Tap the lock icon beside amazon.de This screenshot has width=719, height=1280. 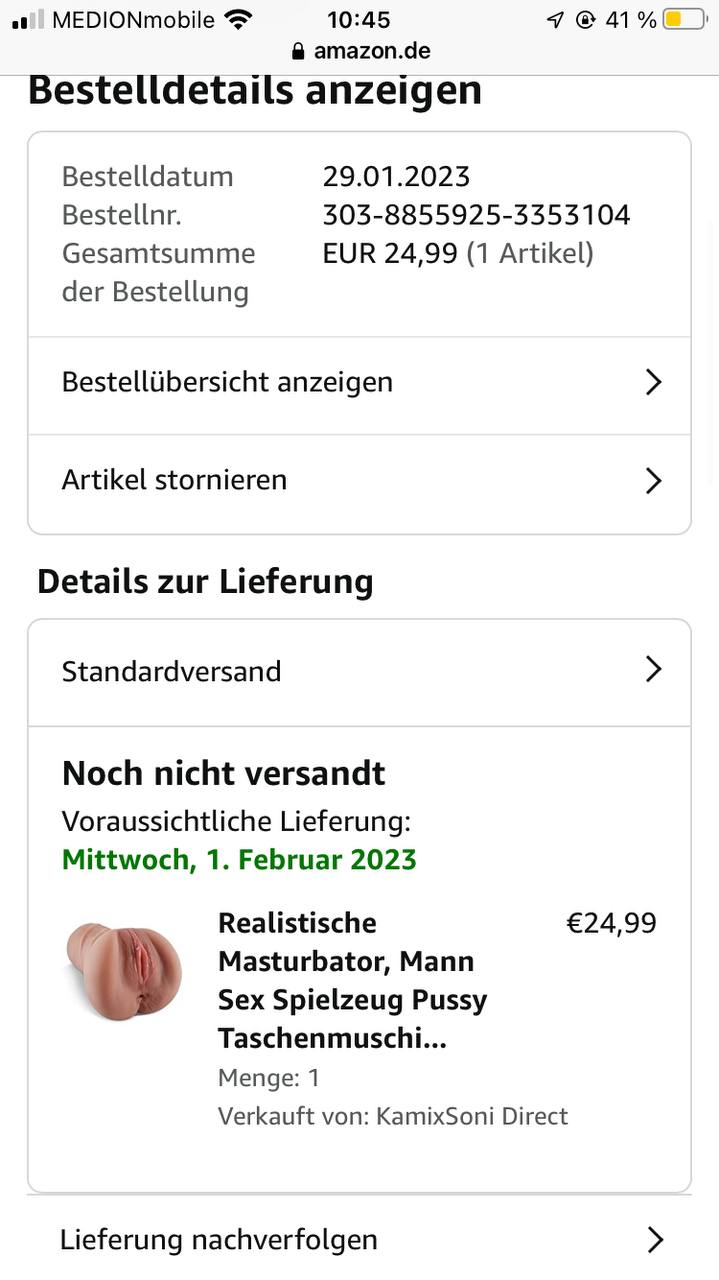pos(298,51)
